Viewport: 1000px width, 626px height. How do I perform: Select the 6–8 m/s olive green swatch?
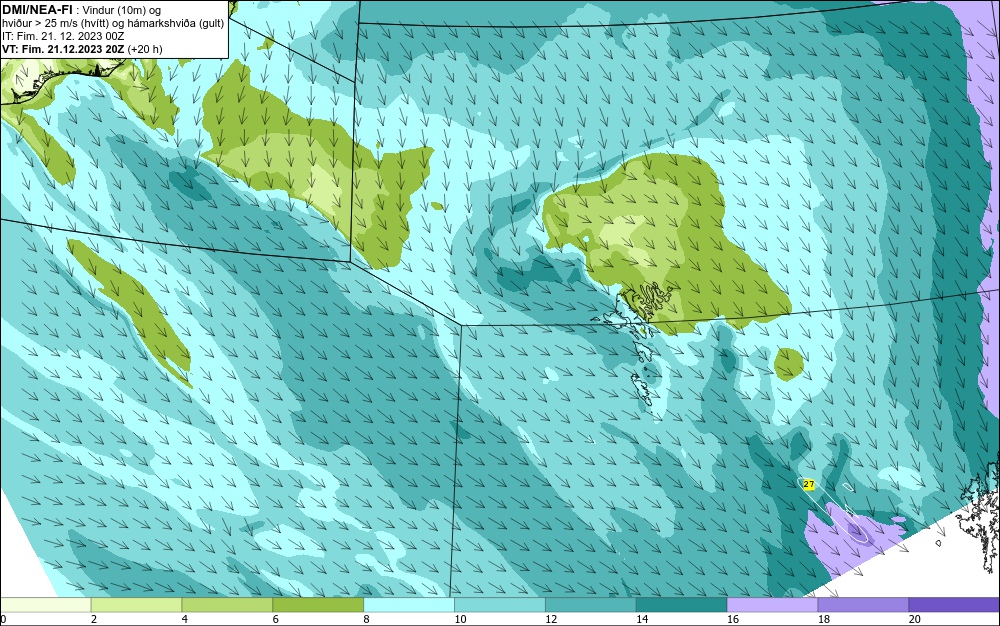pyautogui.click(x=318, y=605)
